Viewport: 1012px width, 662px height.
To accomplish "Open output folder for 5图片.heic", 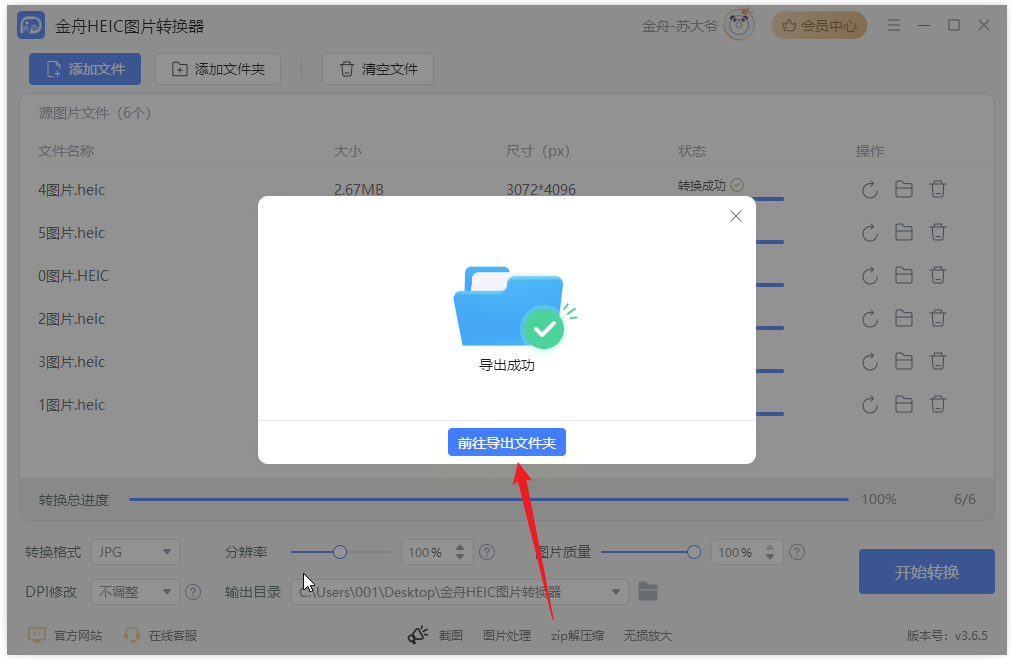I will 904,232.
